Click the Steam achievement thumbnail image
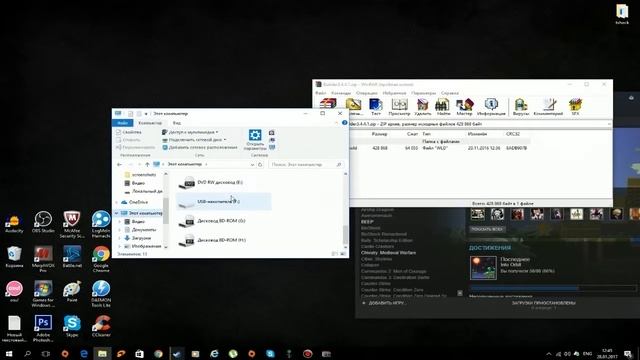Image resolution: width=640 pixels, height=360 pixels. click(x=483, y=268)
